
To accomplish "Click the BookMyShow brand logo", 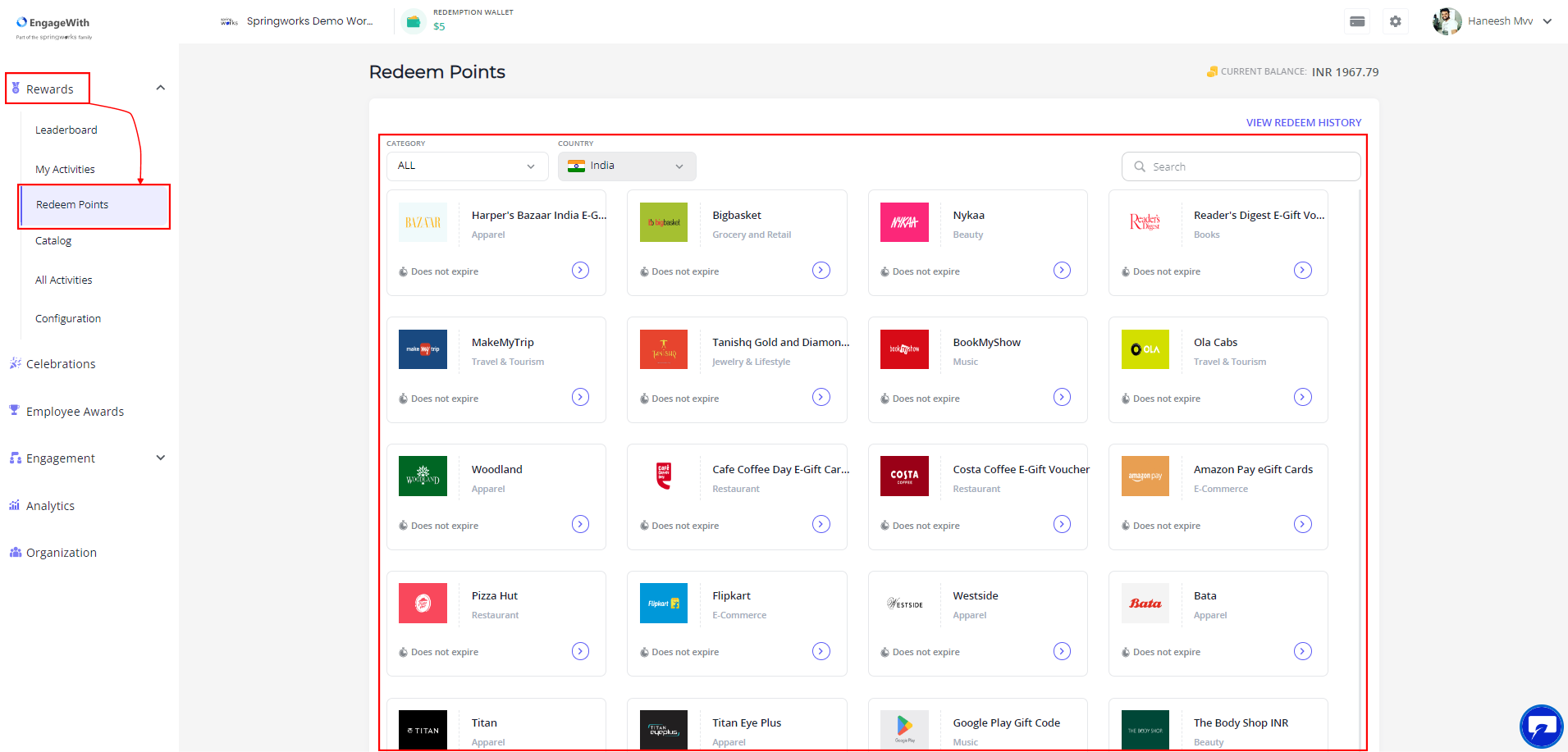I will click(x=904, y=349).
